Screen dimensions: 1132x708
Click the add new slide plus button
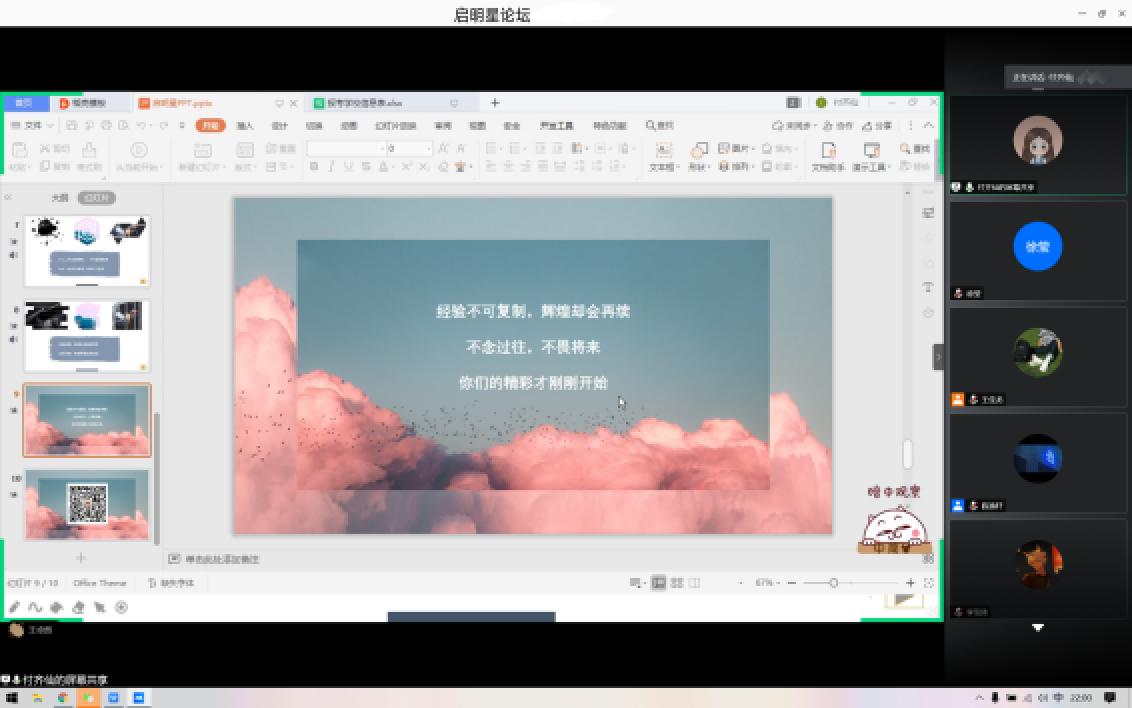click(81, 558)
